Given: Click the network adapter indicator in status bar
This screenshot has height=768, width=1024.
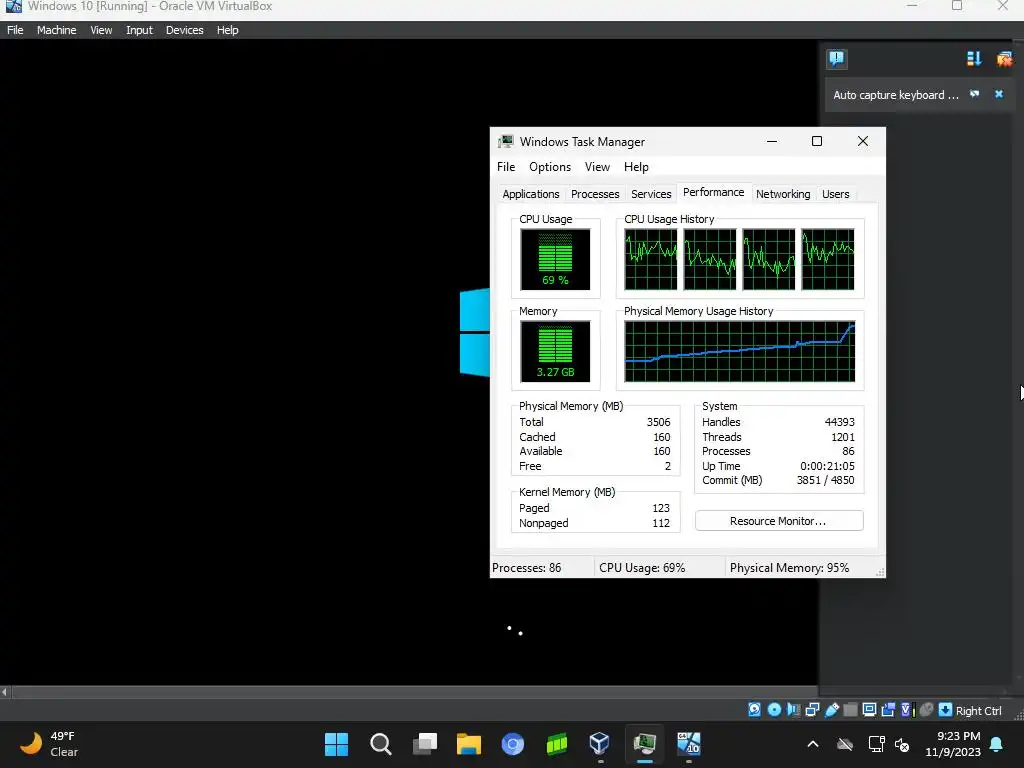Looking at the screenshot, I should 812,710.
